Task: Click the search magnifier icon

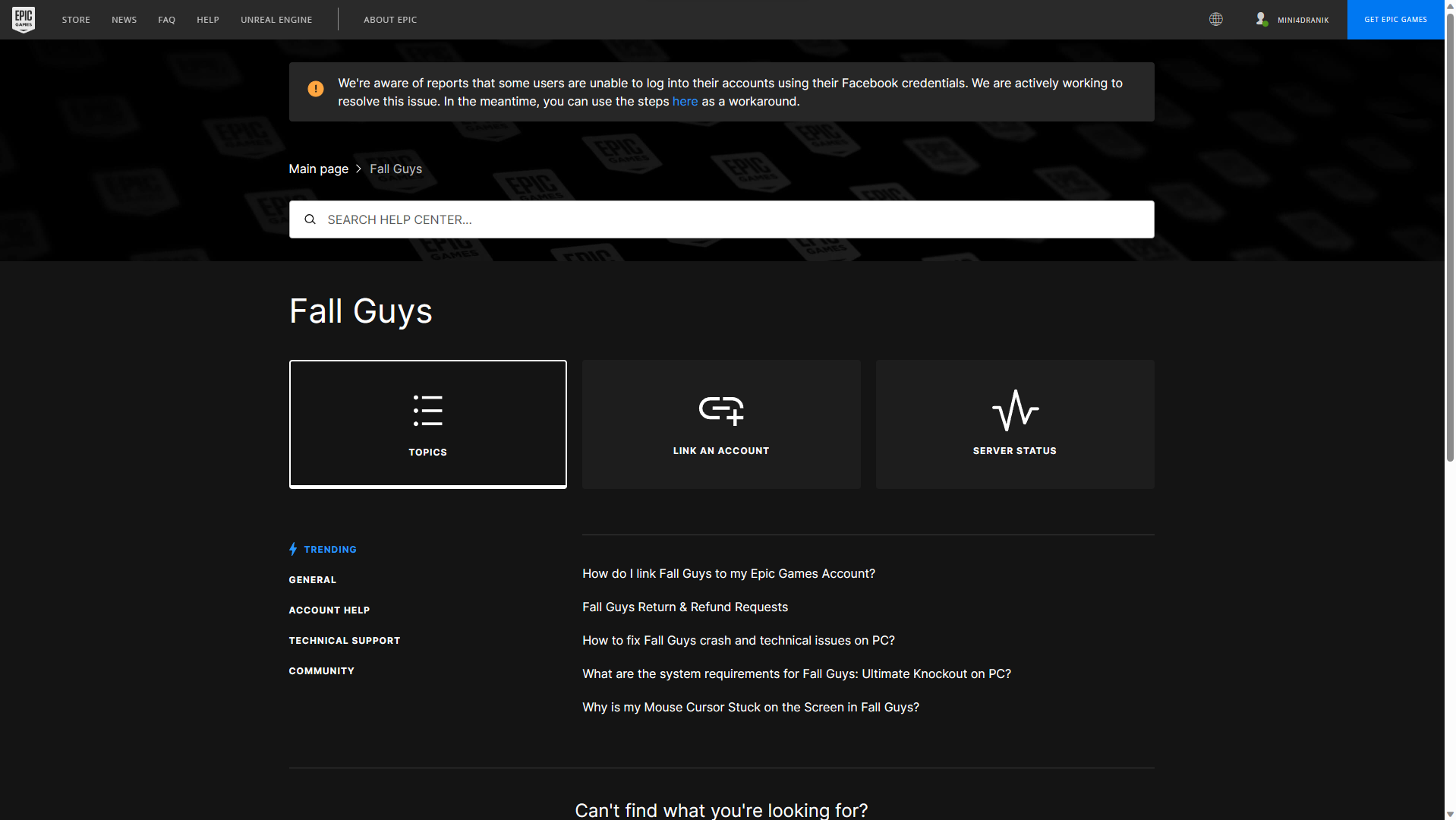Action: pos(310,219)
